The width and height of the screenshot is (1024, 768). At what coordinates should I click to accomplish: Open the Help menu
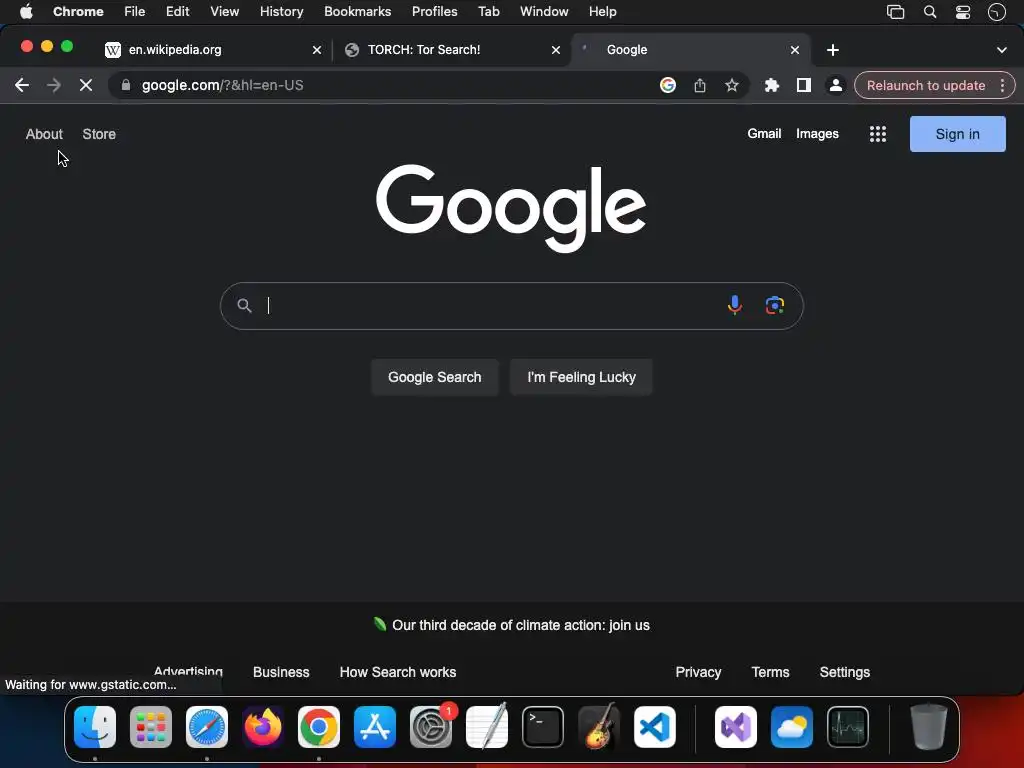pos(602,12)
